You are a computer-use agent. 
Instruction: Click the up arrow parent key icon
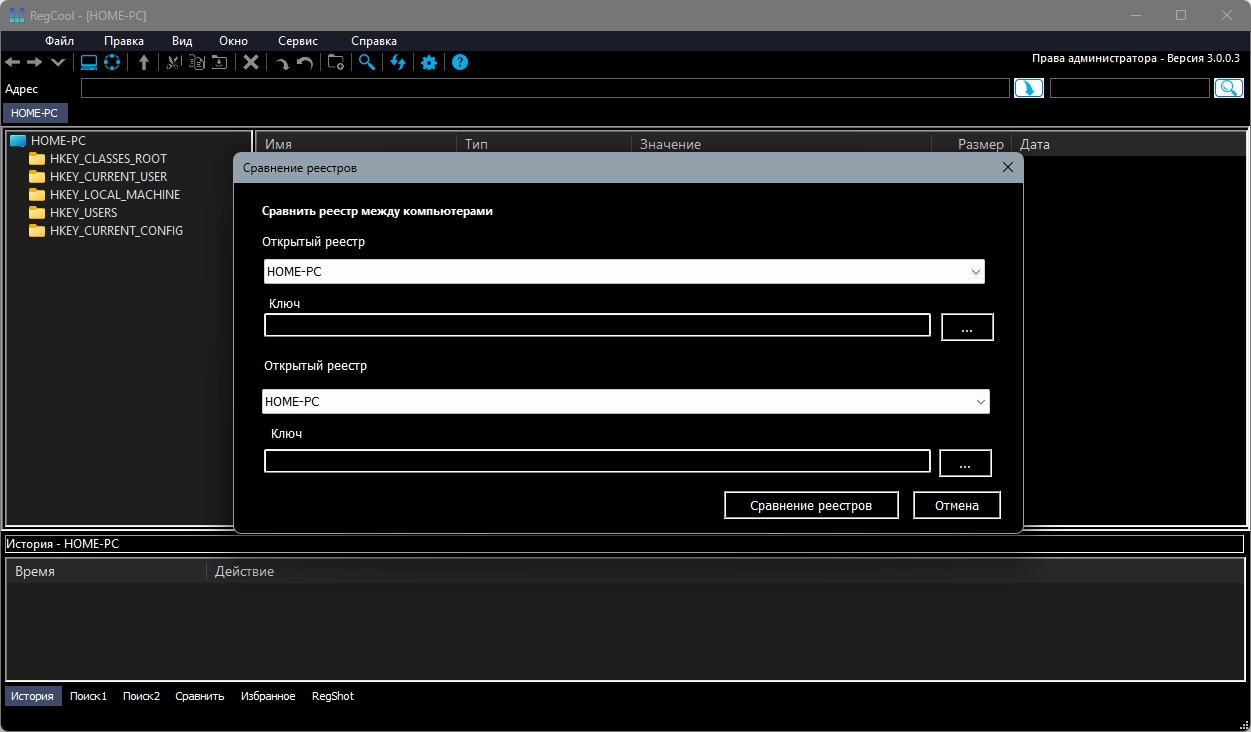pos(144,63)
